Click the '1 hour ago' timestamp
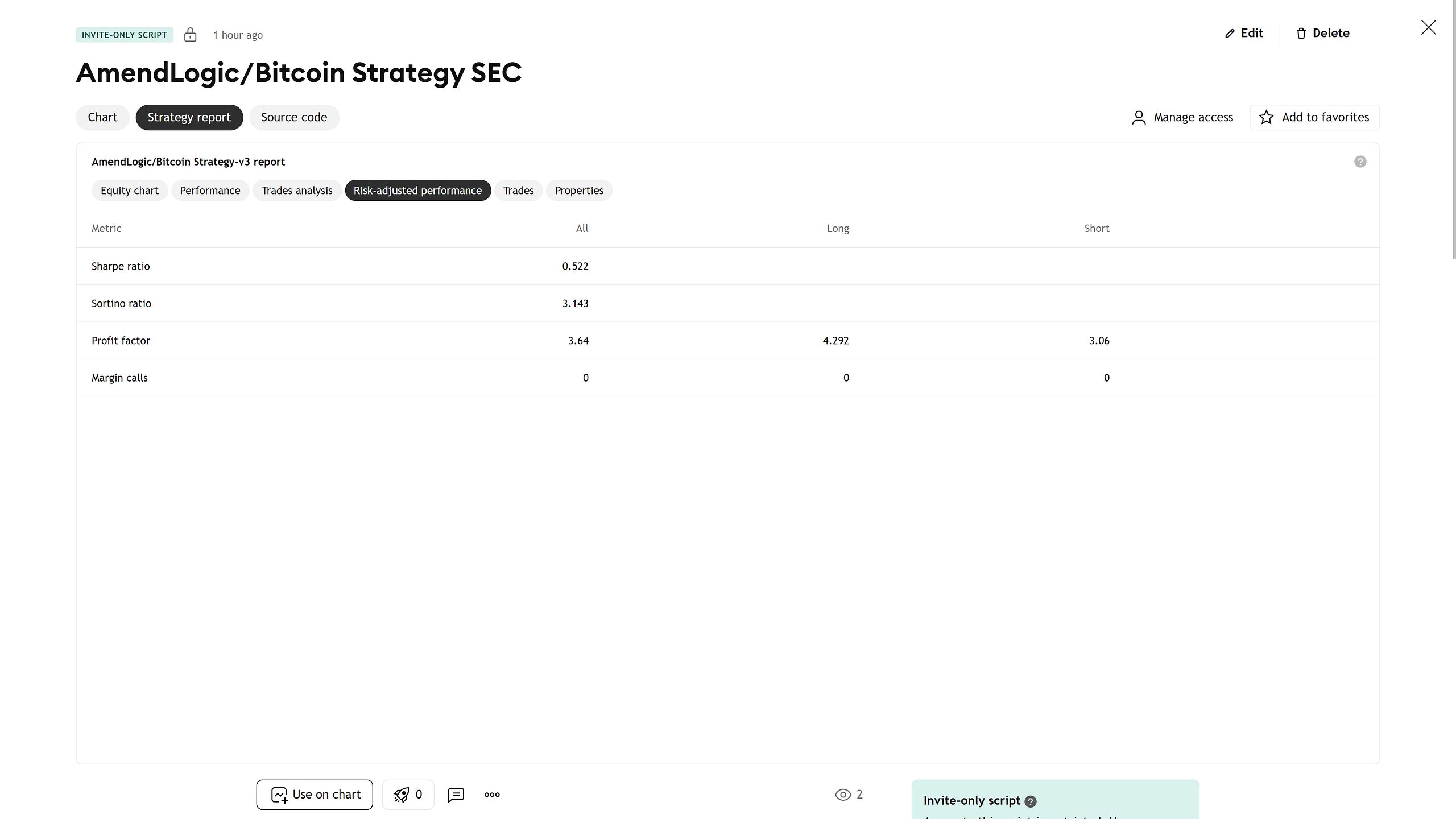The height and width of the screenshot is (819, 1456). pyautogui.click(x=238, y=35)
